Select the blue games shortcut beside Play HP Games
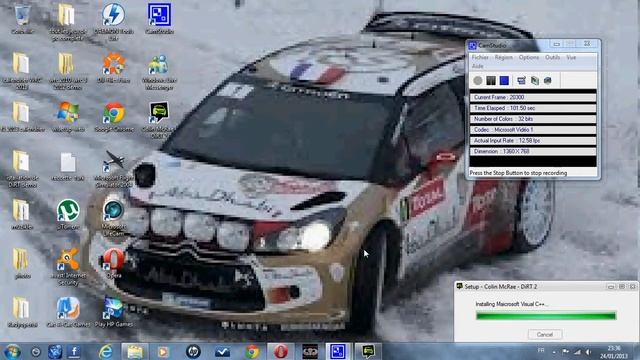 tap(68, 312)
